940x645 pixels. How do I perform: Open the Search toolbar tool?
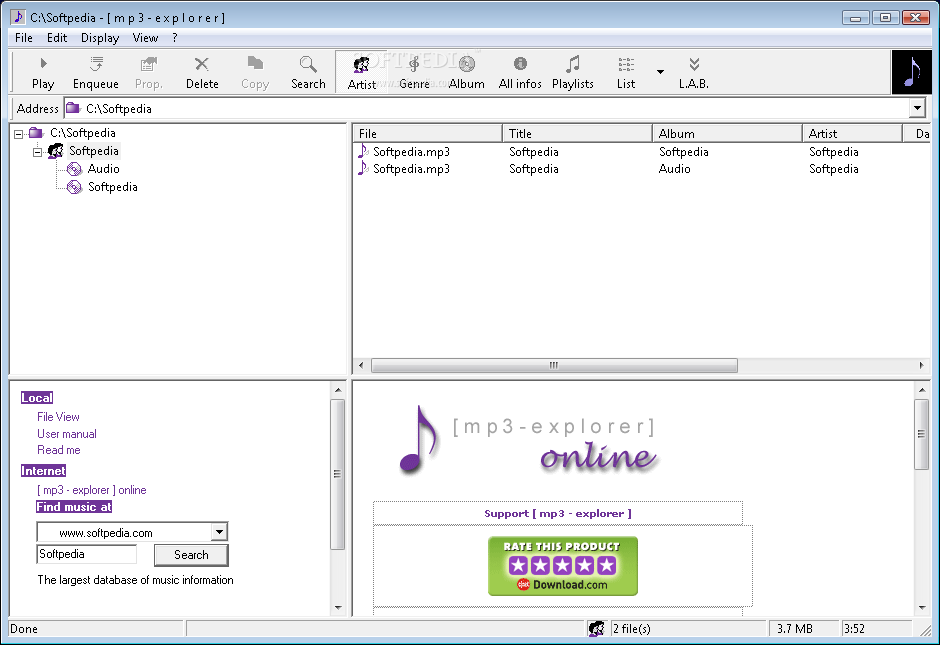pyautogui.click(x=308, y=73)
